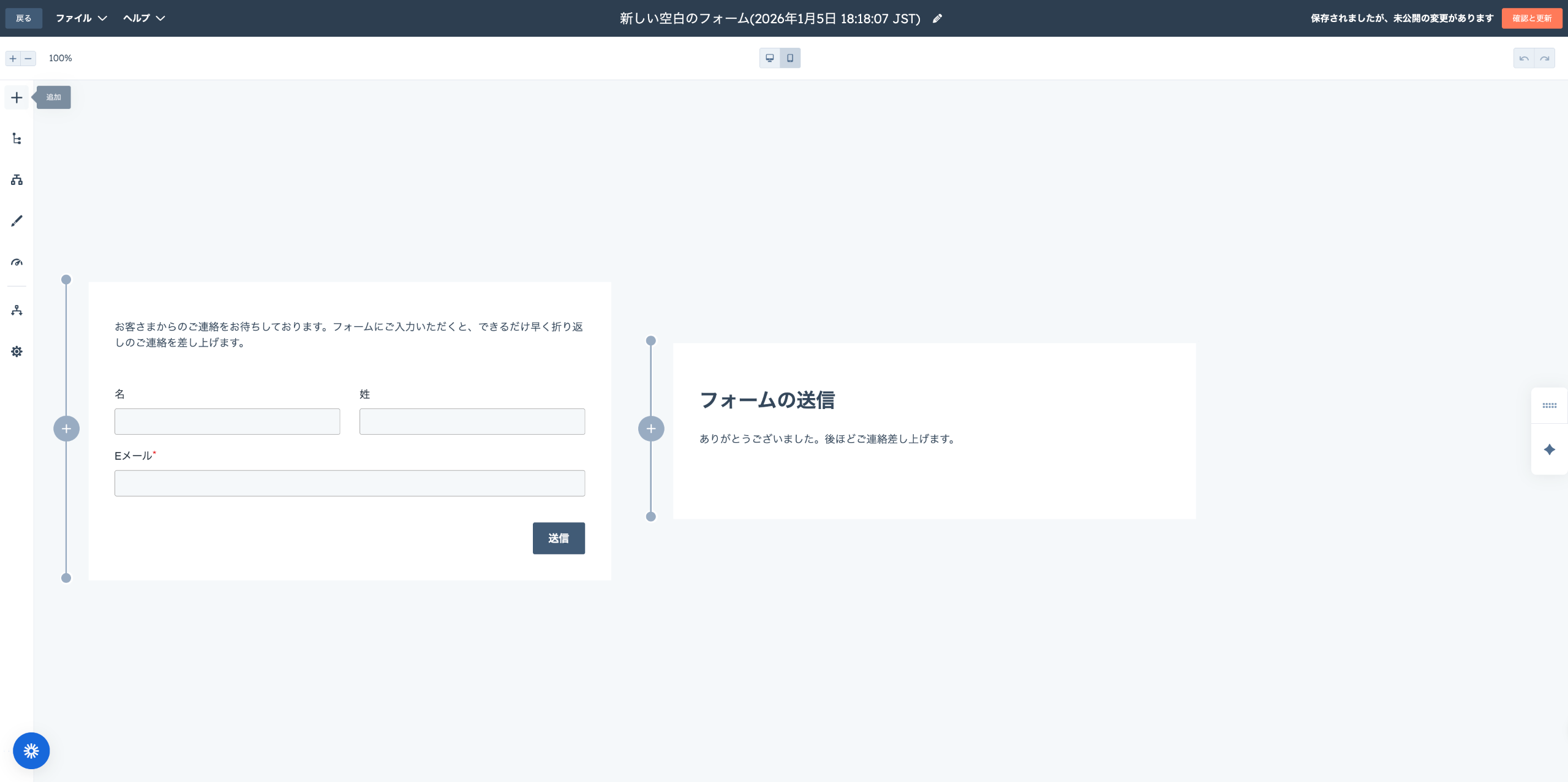Switch to desktop preview view
The height and width of the screenshot is (782, 1568).
[x=770, y=58]
